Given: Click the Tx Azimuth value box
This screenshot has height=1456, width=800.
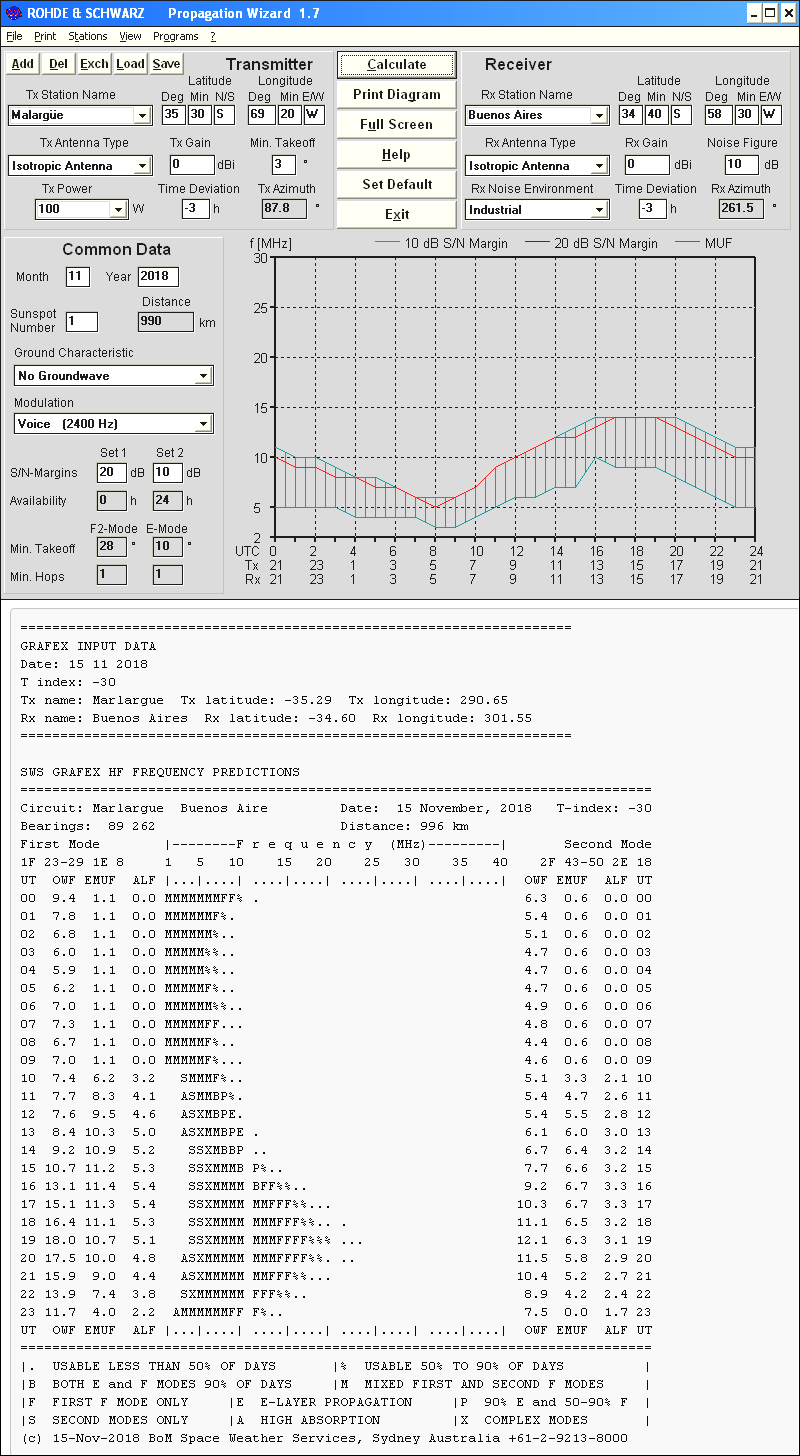Looking at the screenshot, I should (x=284, y=209).
